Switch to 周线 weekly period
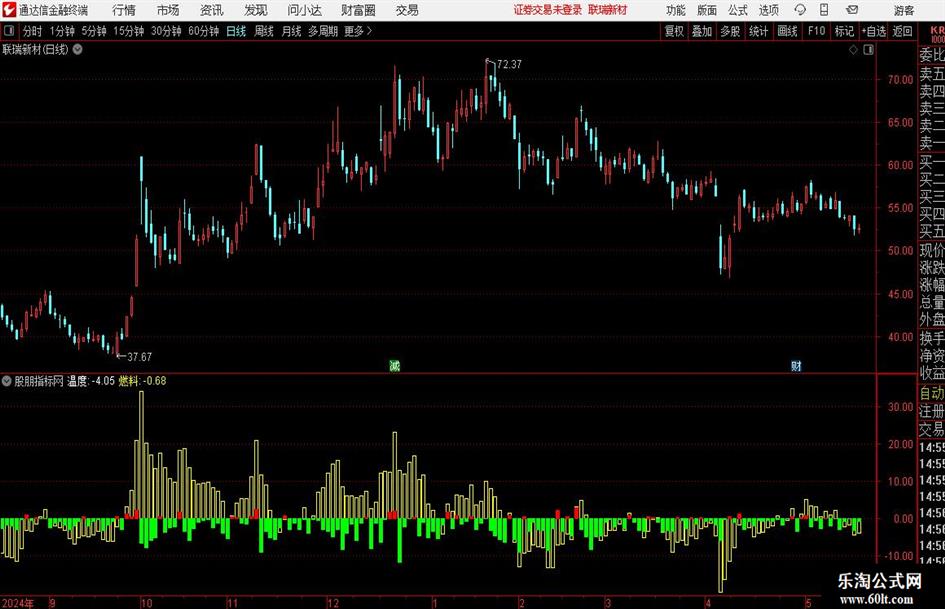945x609 pixels. tap(263, 31)
